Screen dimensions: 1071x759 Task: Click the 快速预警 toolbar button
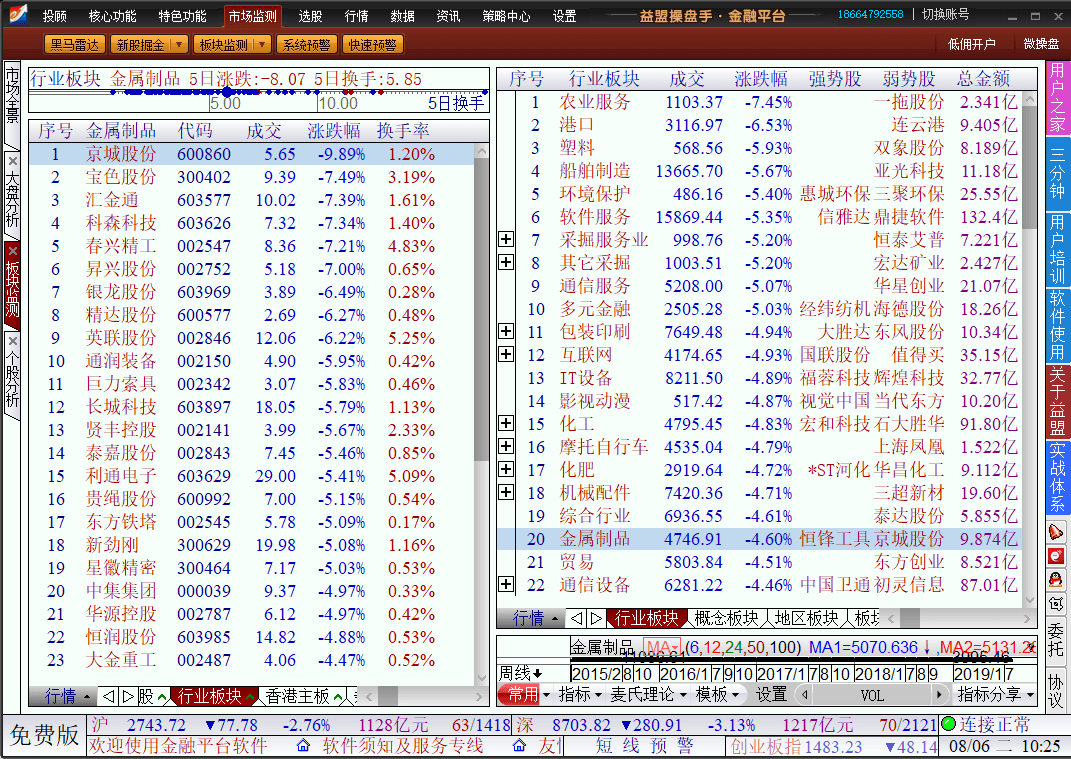coord(372,44)
